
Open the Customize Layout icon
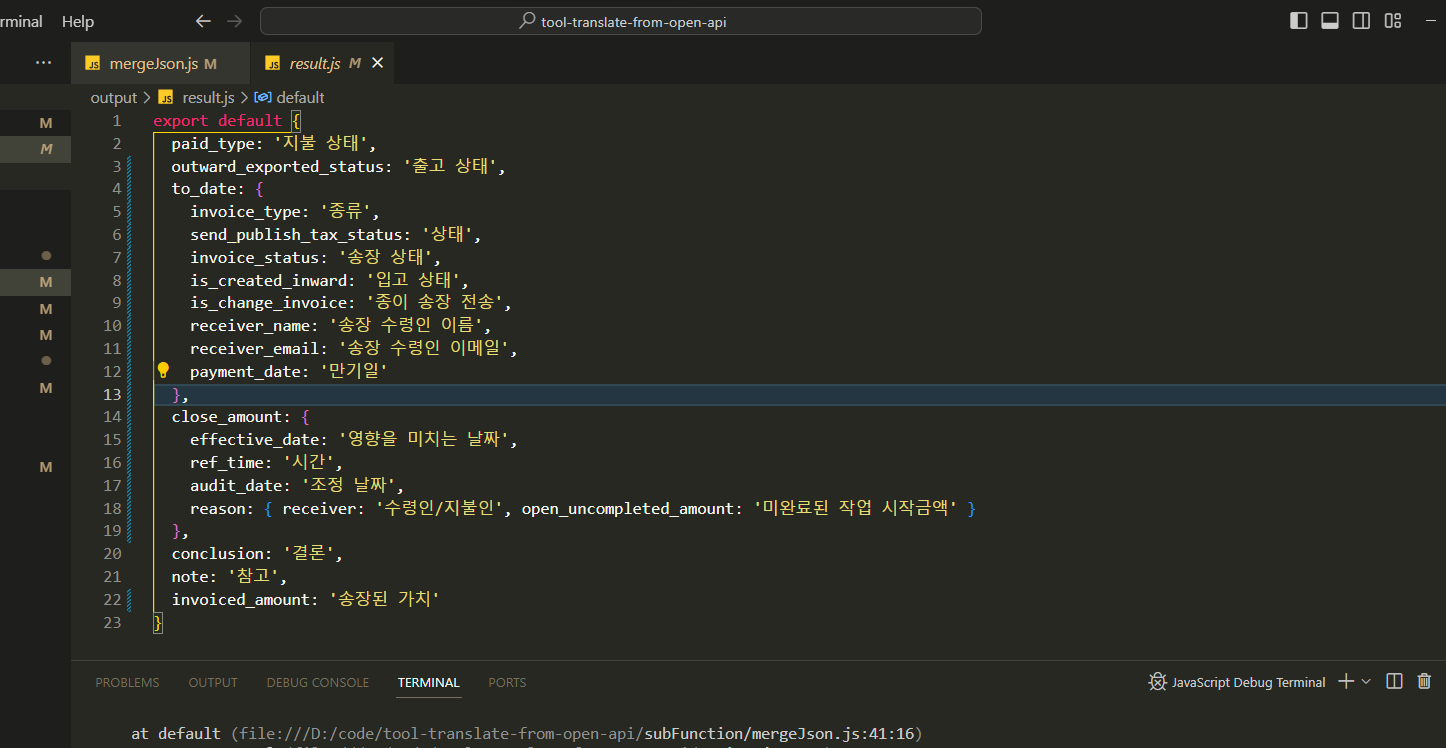1393,21
